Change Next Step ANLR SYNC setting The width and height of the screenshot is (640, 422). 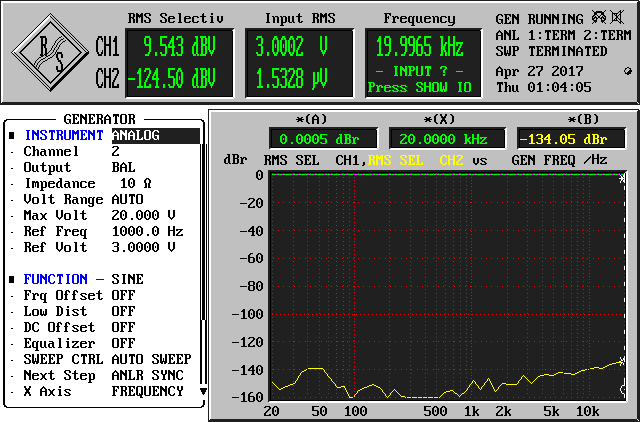[147, 375]
